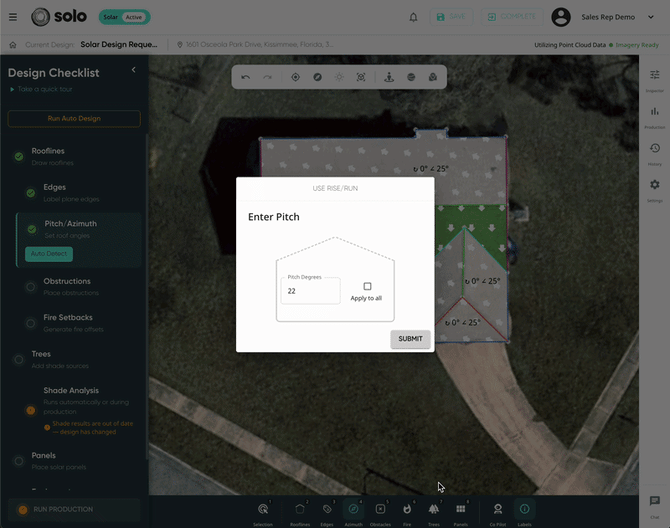The image size is (670, 528).
Task: Open the Chat panel
Action: pos(655,506)
